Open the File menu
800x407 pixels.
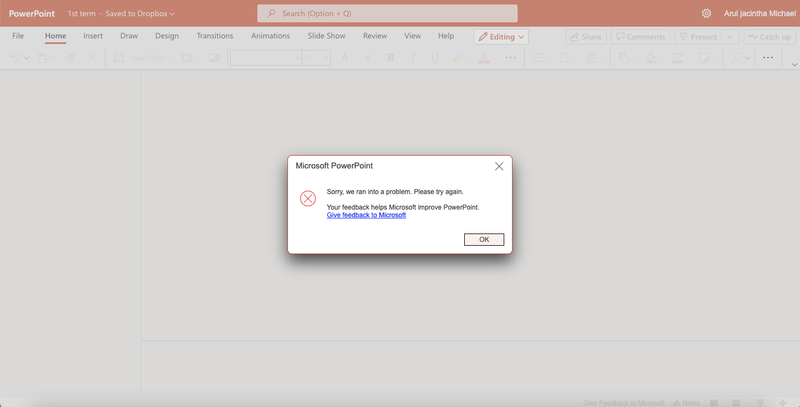(x=18, y=36)
